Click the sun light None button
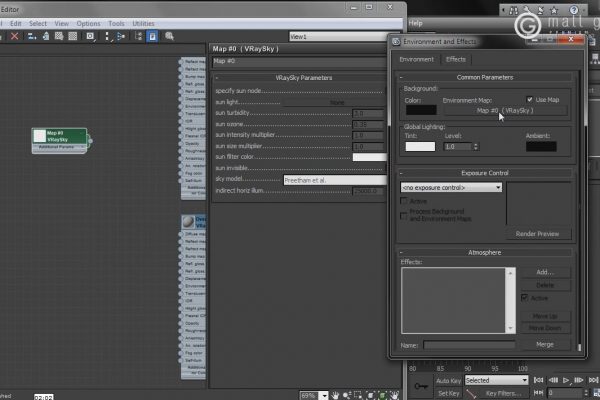This screenshot has width=600, height=400. coord(337,103)
